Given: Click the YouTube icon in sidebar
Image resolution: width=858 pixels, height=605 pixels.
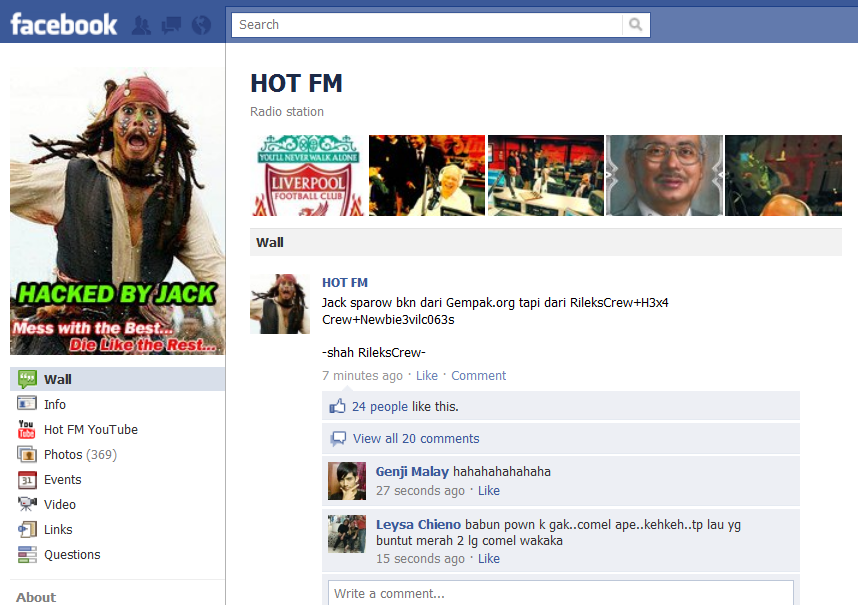Looking at the screenshot, I should point(26,429).
